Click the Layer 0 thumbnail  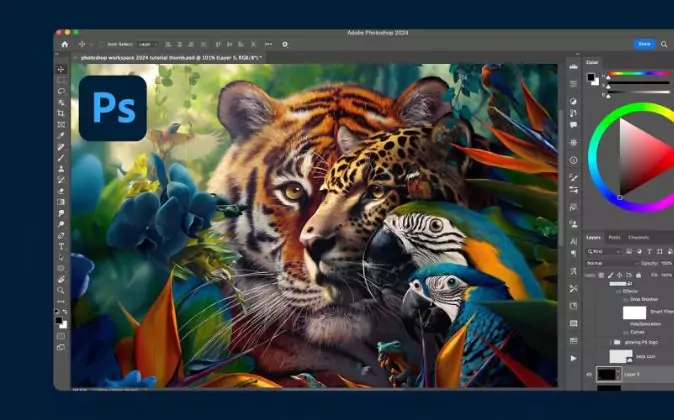pyautogui.click(x=607, y=374)
